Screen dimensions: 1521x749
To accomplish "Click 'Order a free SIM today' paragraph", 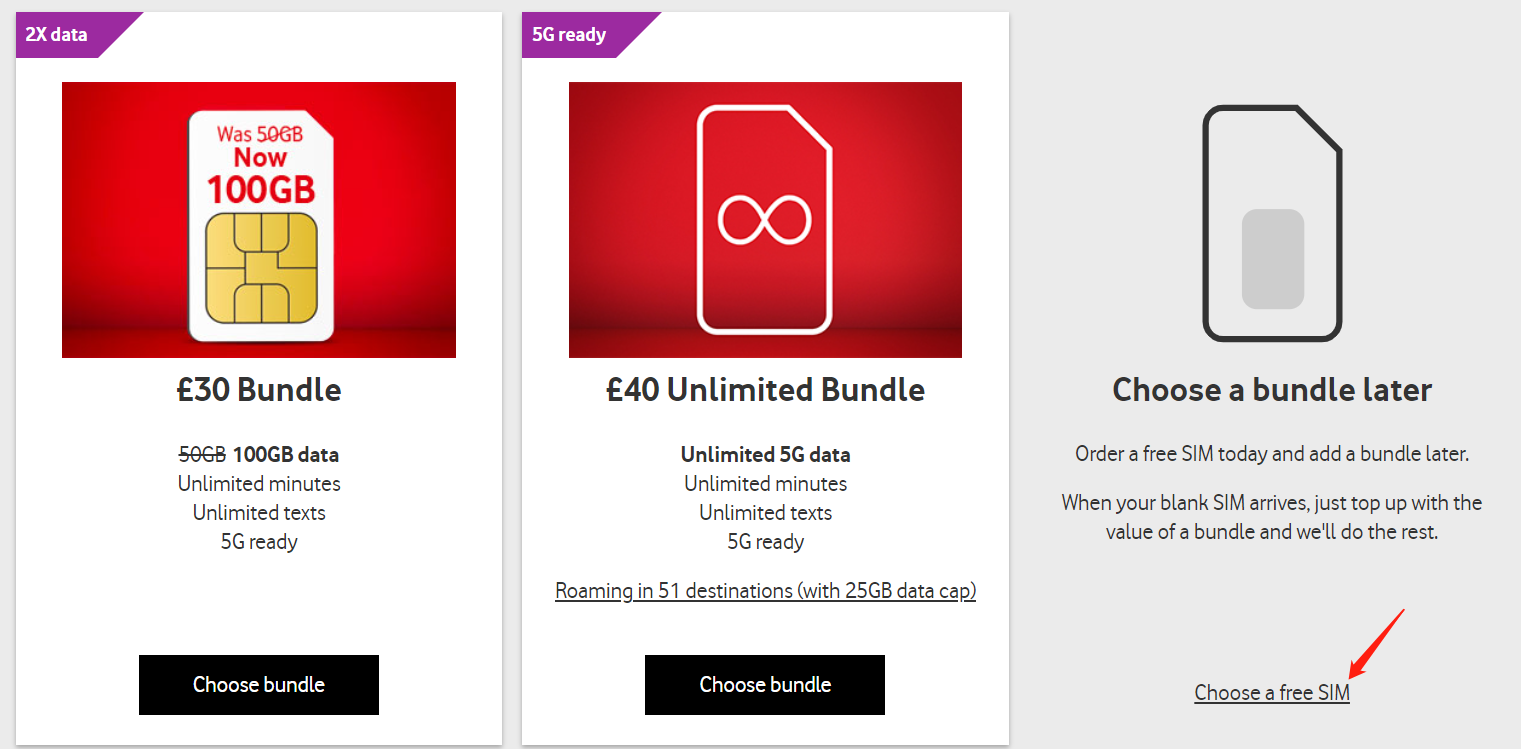I will pyautogui.click(x=1272, y=454).
